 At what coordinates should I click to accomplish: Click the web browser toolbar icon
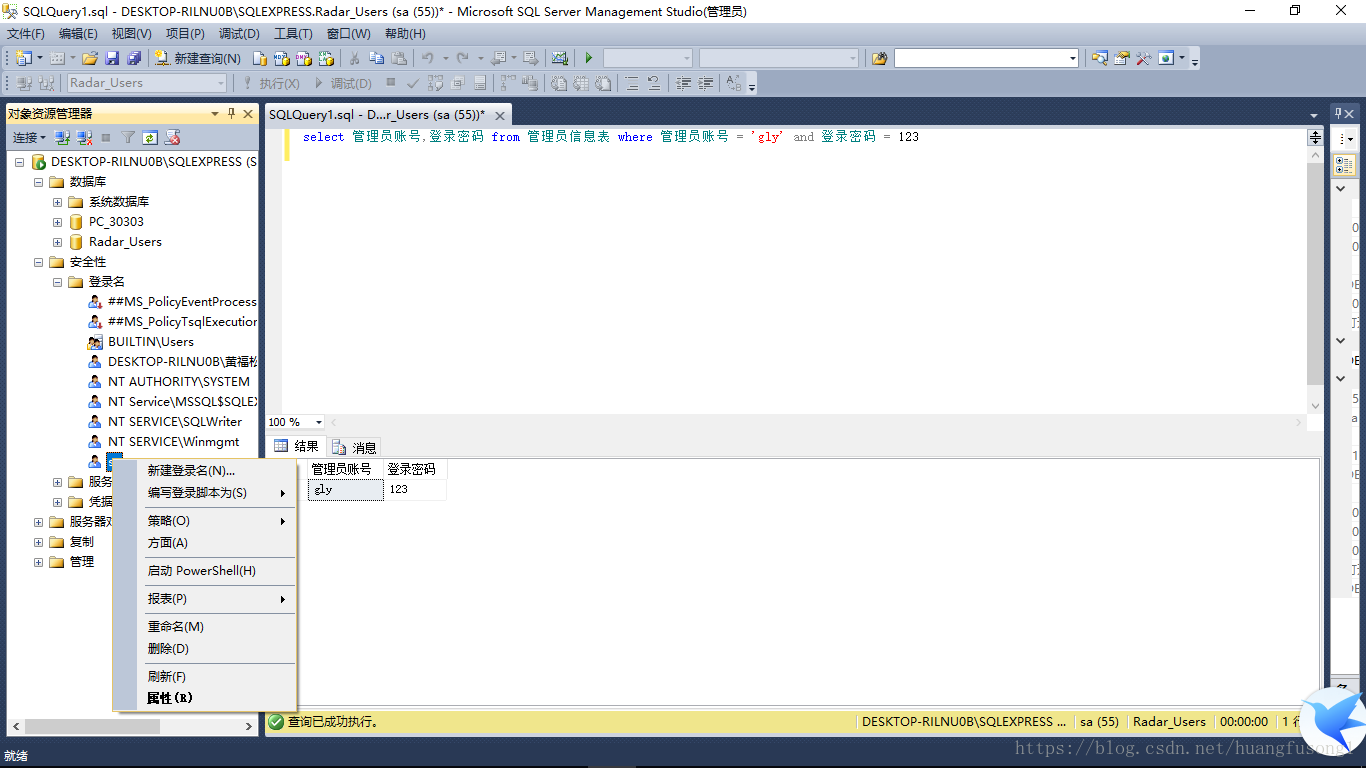(x=1166, y=58)
